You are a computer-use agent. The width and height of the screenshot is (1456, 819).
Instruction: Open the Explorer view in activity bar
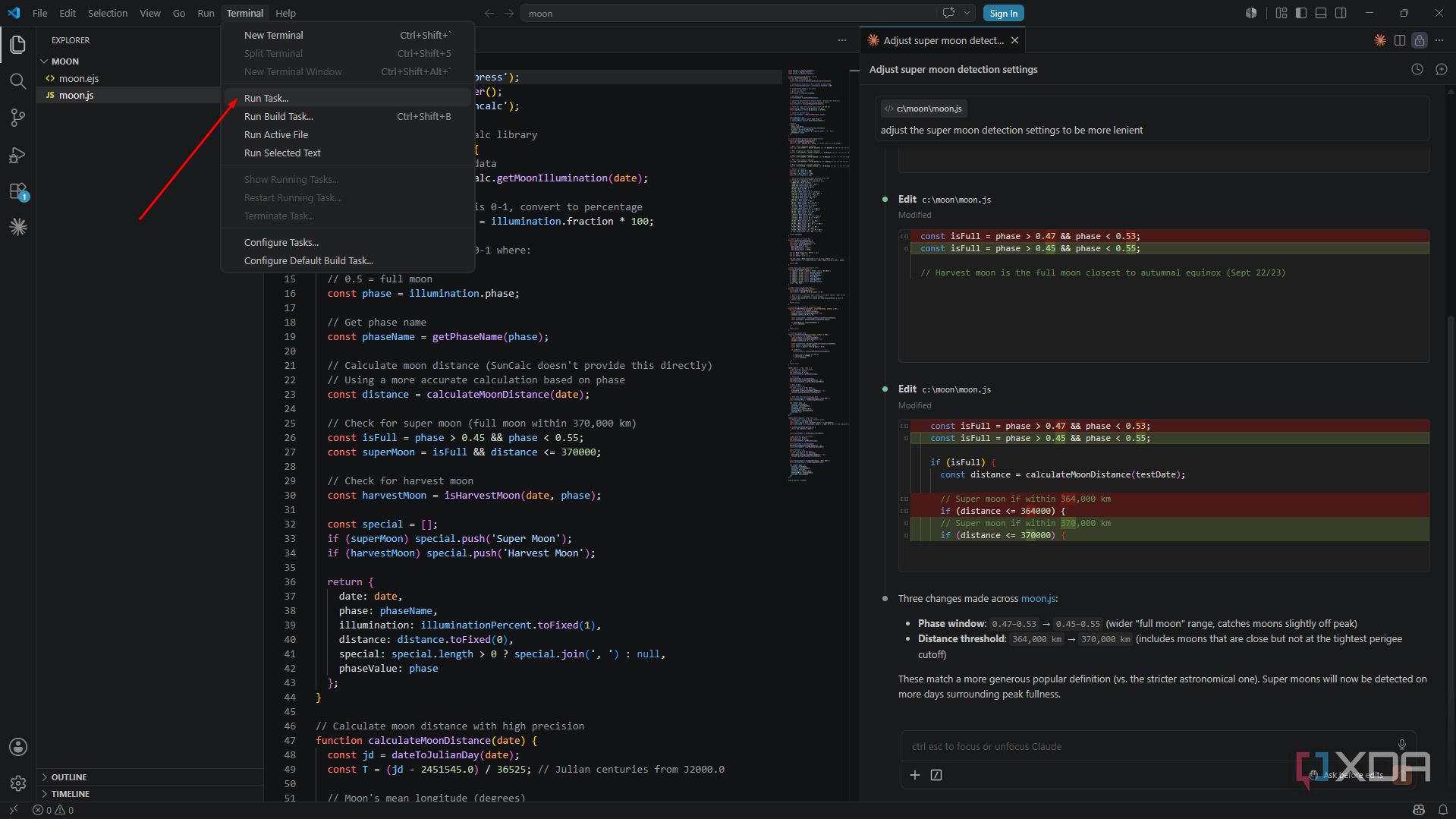(18, 45)
